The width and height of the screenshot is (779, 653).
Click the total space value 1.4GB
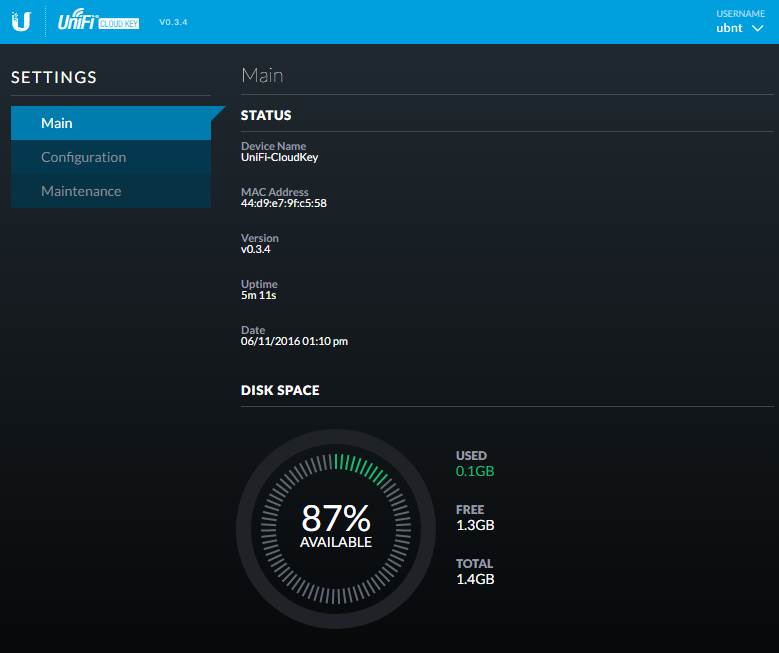(x=475, y=579)
